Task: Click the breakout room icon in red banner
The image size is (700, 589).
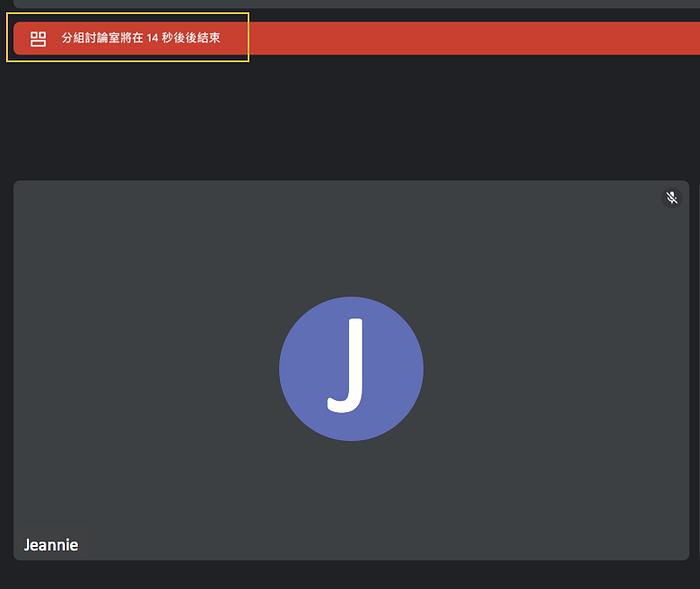Action: tap(38, 39)
